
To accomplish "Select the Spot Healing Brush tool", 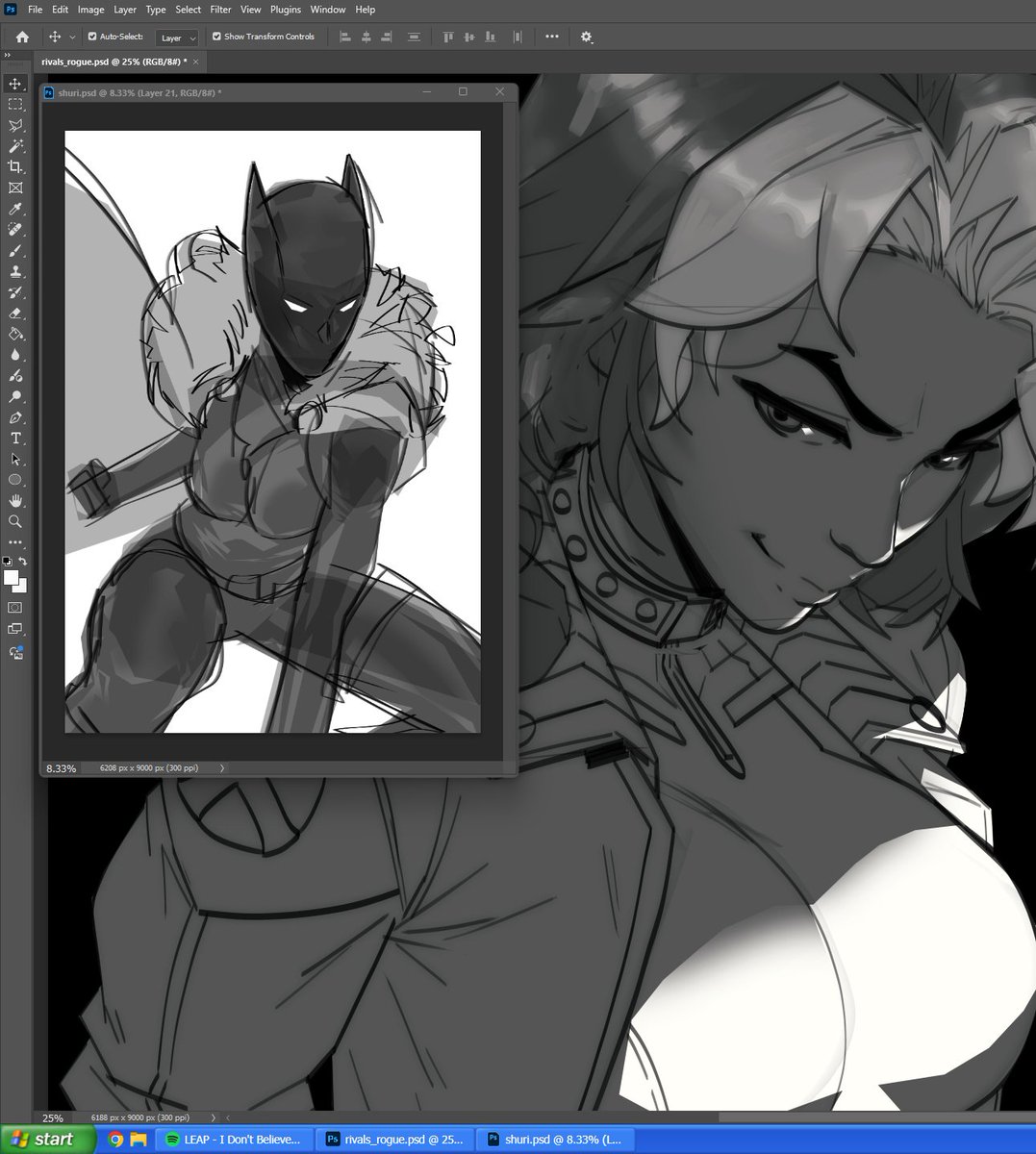I will (x=15, y=230).
